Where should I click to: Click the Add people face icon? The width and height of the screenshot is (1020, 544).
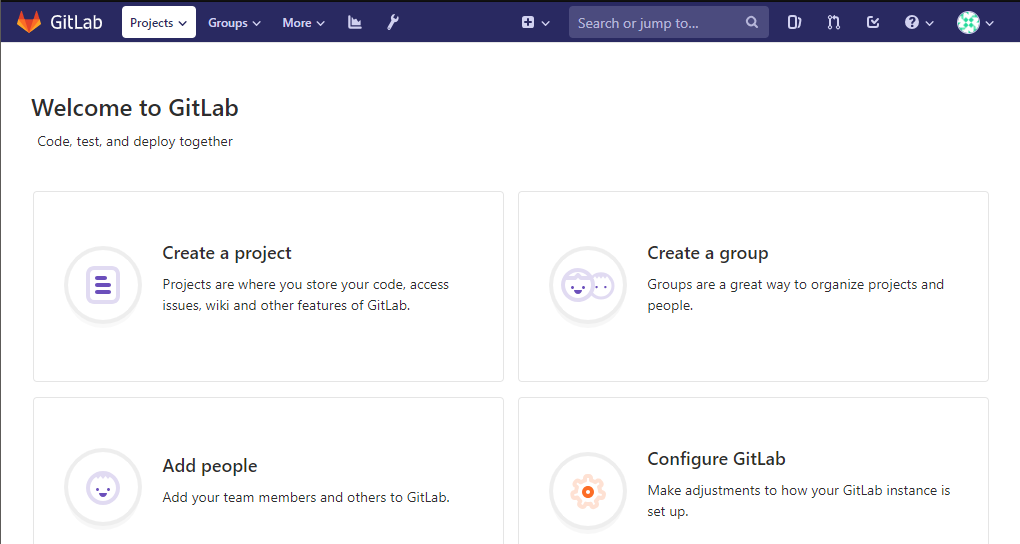(103, 488)
